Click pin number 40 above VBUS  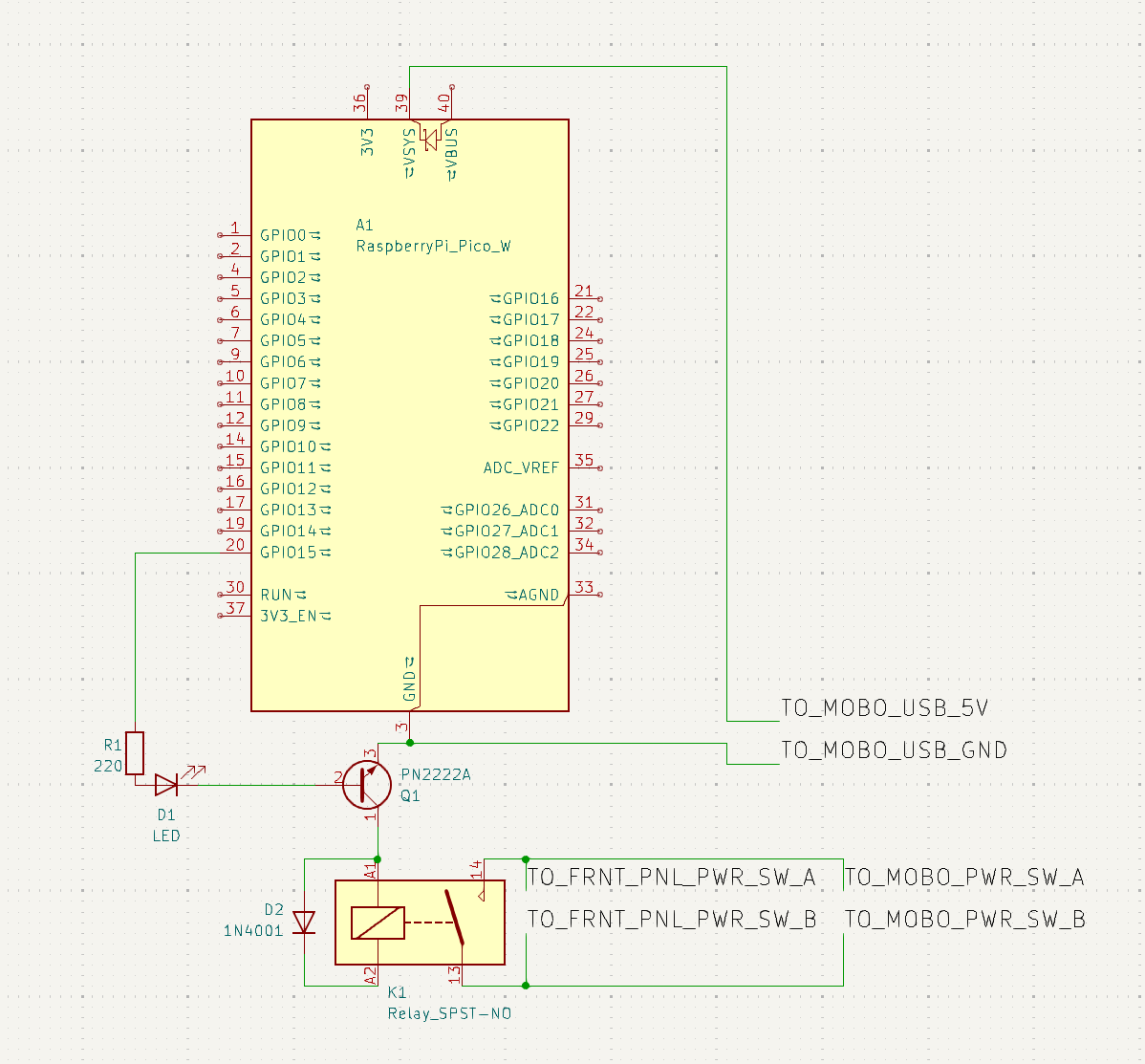[444, 103]
